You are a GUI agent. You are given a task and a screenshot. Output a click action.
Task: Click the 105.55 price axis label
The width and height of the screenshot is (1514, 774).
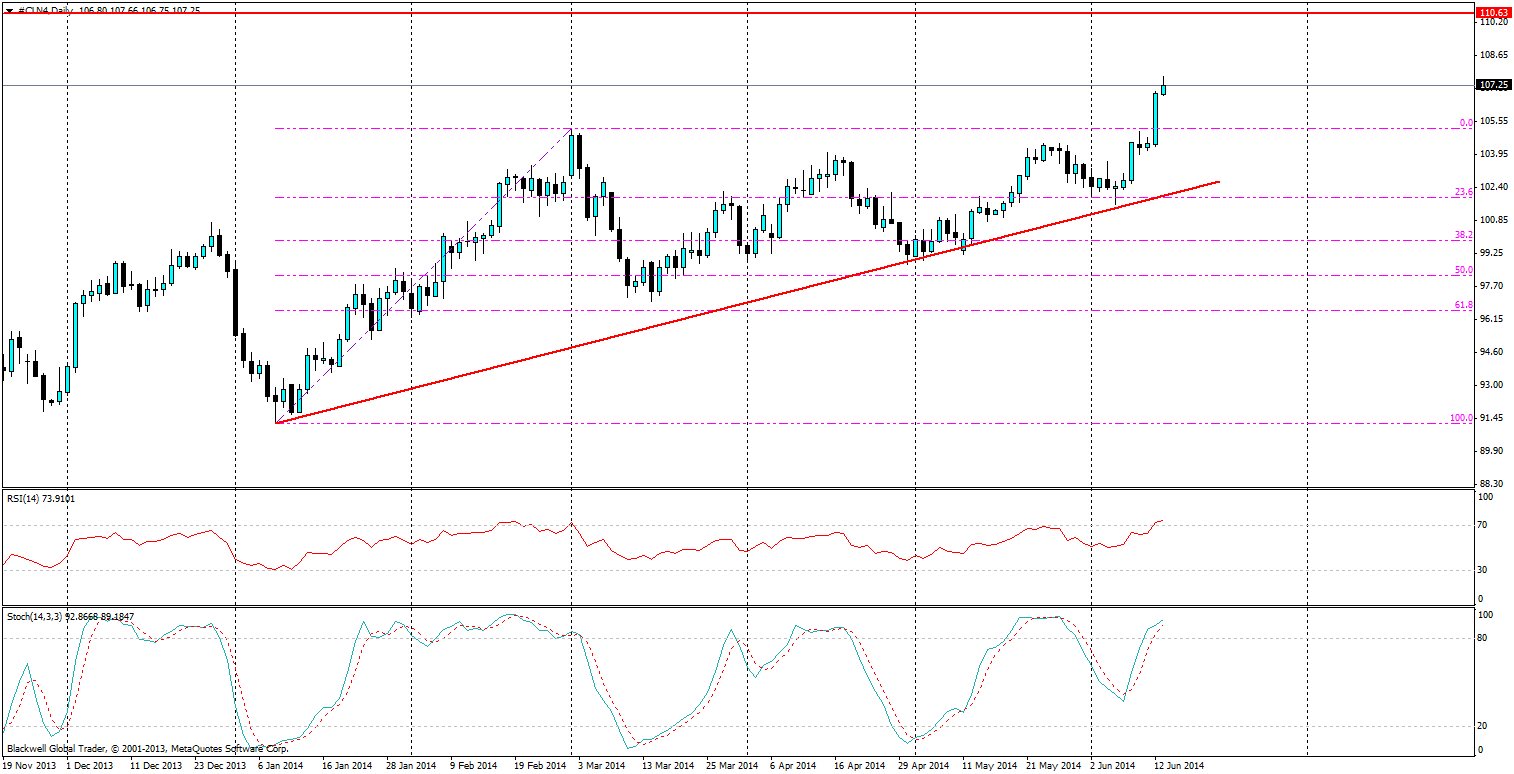1493,121
